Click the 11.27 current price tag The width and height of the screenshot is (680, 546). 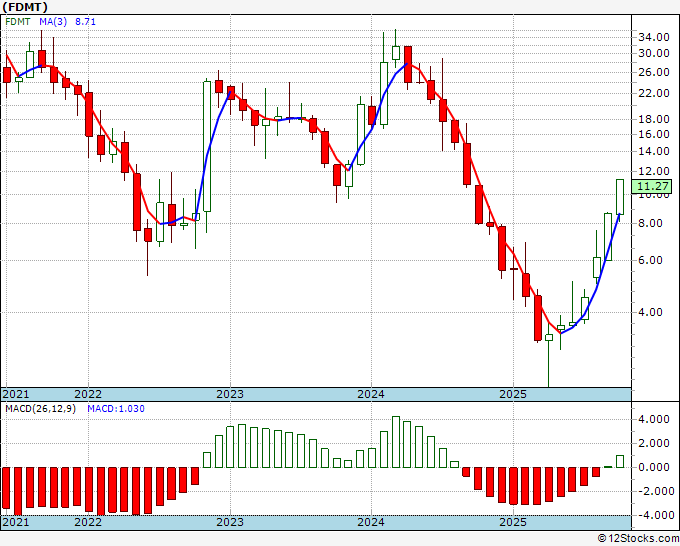pyautogui.click(x=651, y=186)
